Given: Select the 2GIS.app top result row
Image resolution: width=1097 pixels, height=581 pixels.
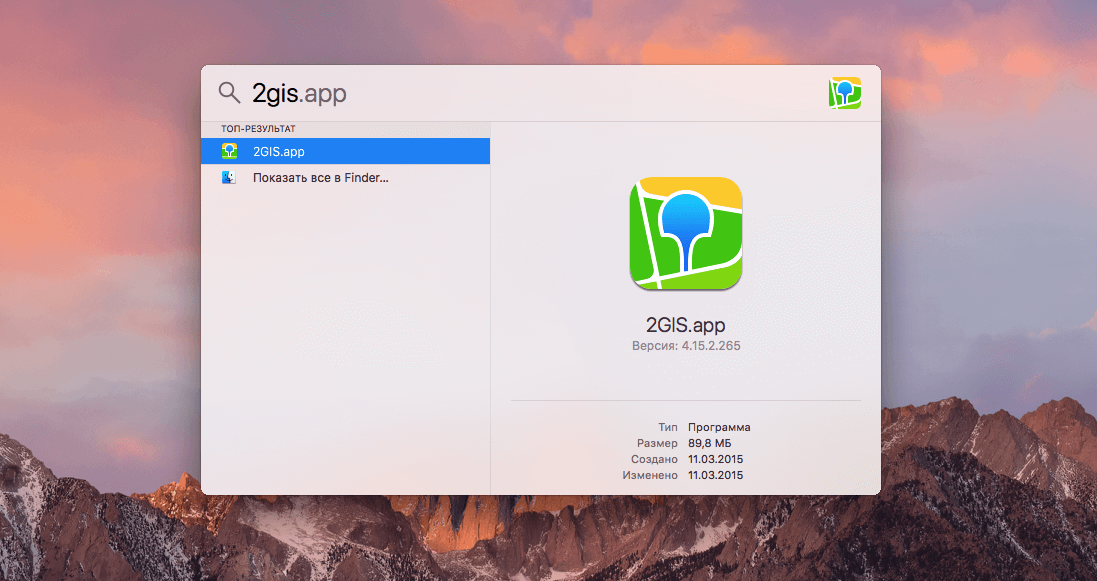Looking at the screenshot, I should tap(345, 151).
